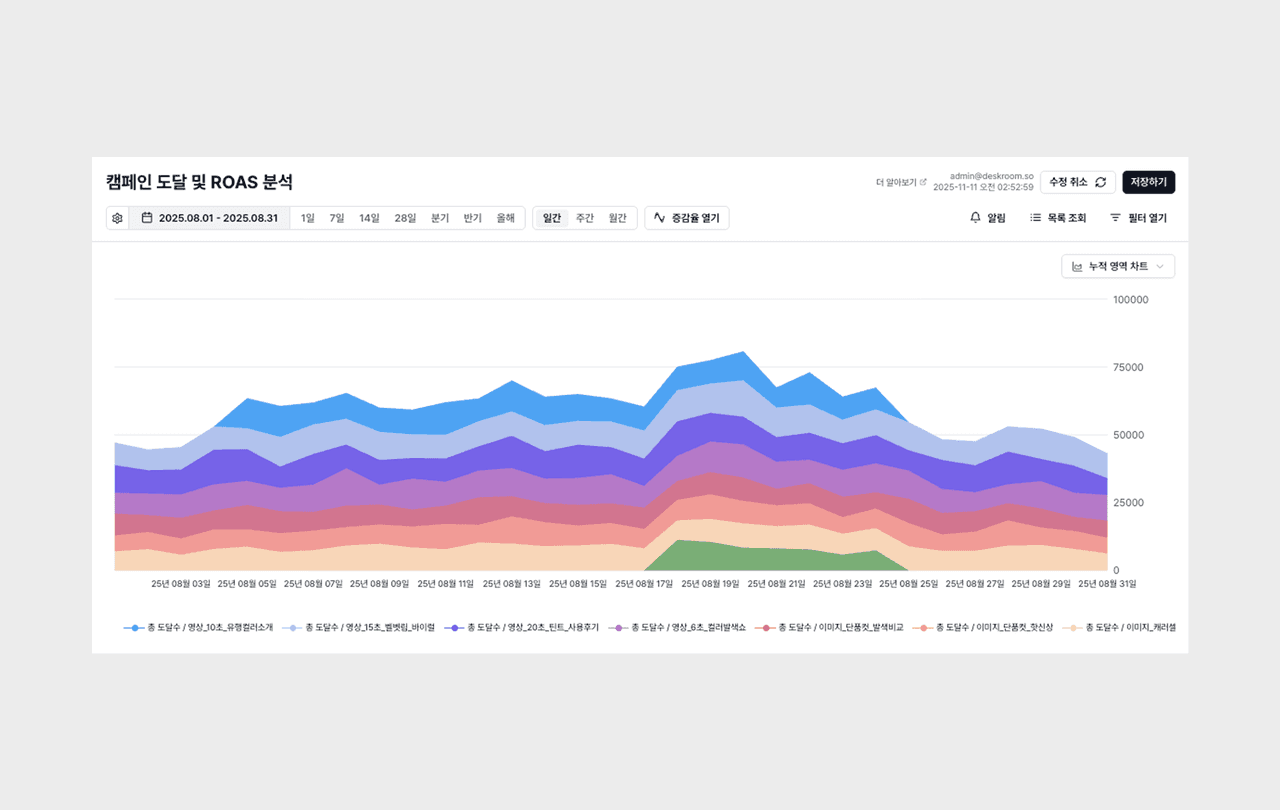Switch to the 월간 granularity tab

pyautogui.click(x=618, y=218)
